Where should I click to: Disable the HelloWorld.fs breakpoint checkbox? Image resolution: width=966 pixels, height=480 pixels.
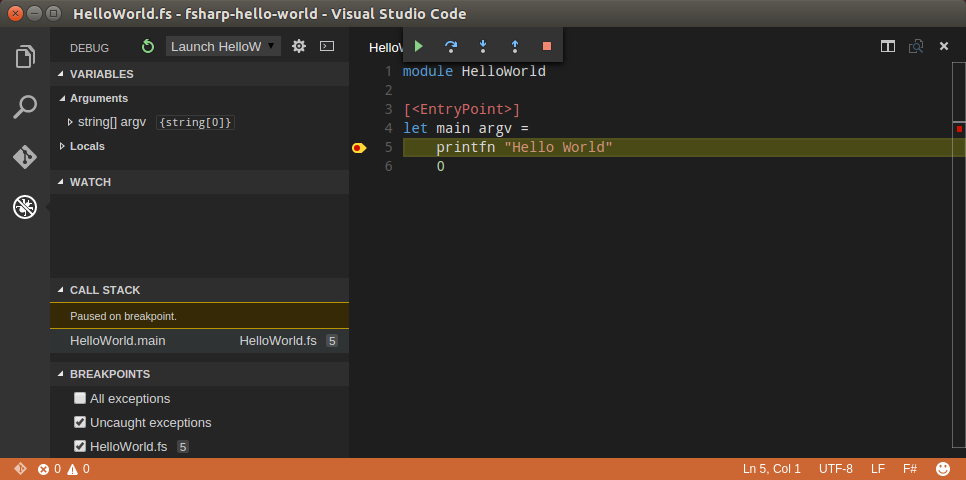(79, 446)
